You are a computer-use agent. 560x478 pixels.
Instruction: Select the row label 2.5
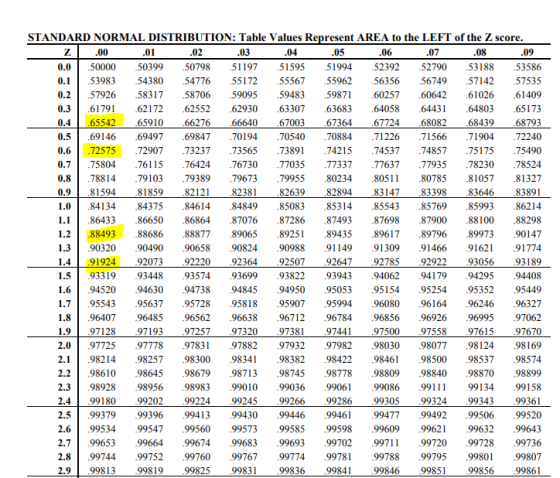[x=64, y=415]
